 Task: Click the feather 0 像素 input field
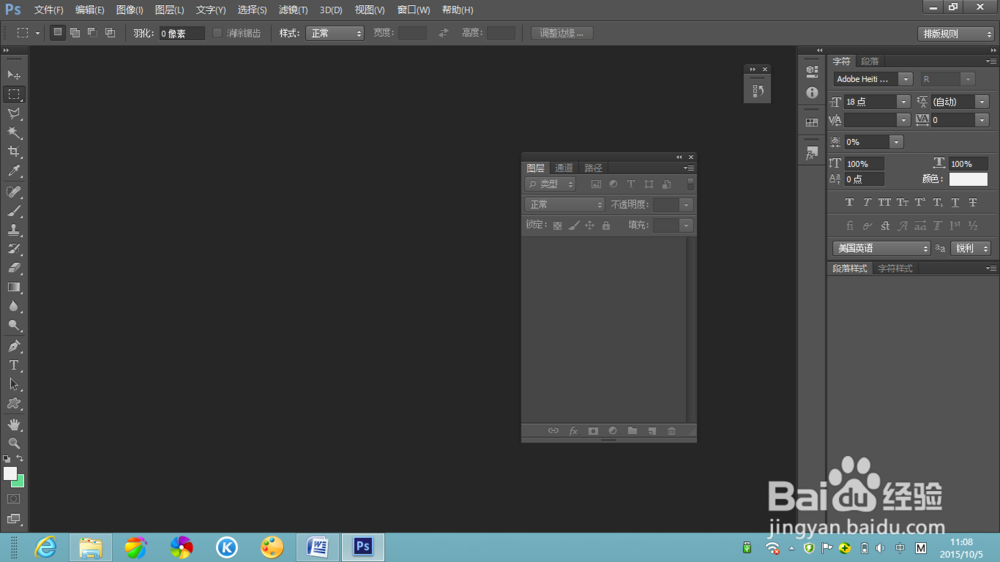181,33
